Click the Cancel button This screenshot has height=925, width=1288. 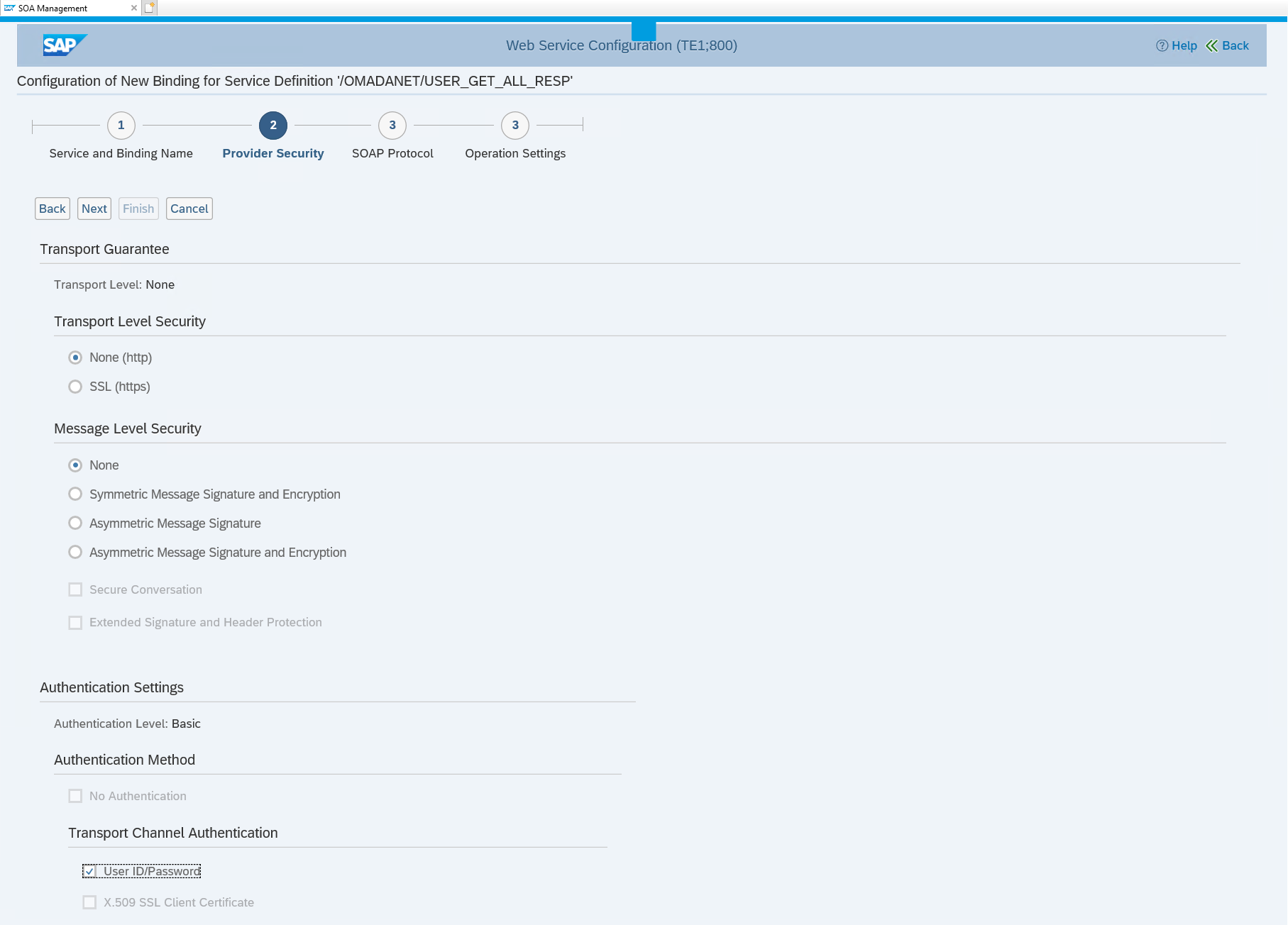[x=189, y=209]
